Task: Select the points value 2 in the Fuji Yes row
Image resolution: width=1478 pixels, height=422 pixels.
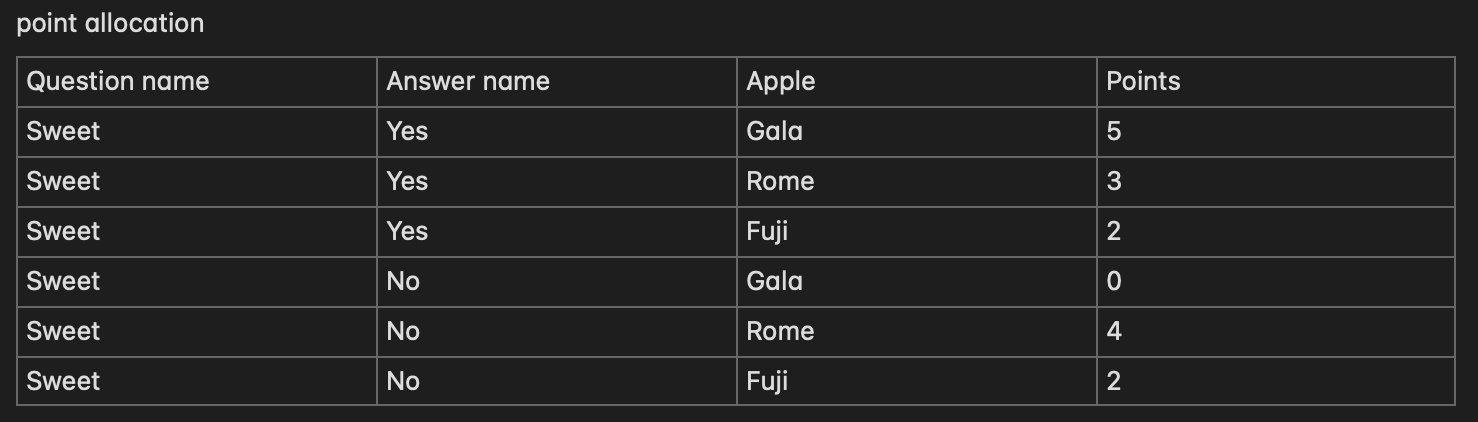Action: pyautogui.click(x=1114, y=231)
